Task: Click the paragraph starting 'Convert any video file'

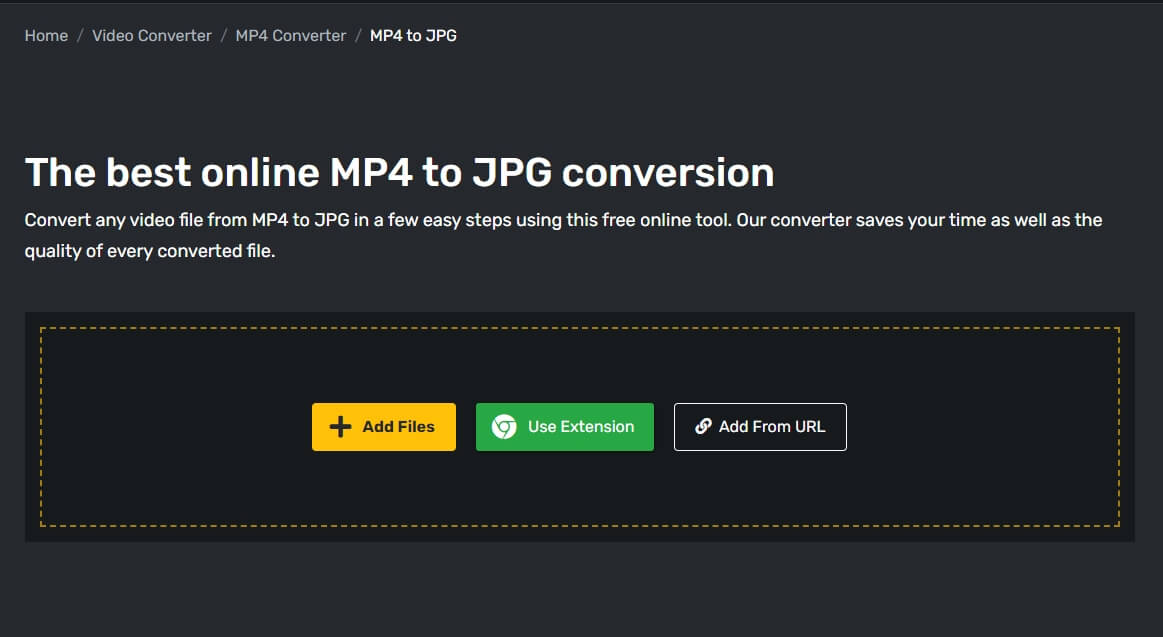Action: (564, 235)
